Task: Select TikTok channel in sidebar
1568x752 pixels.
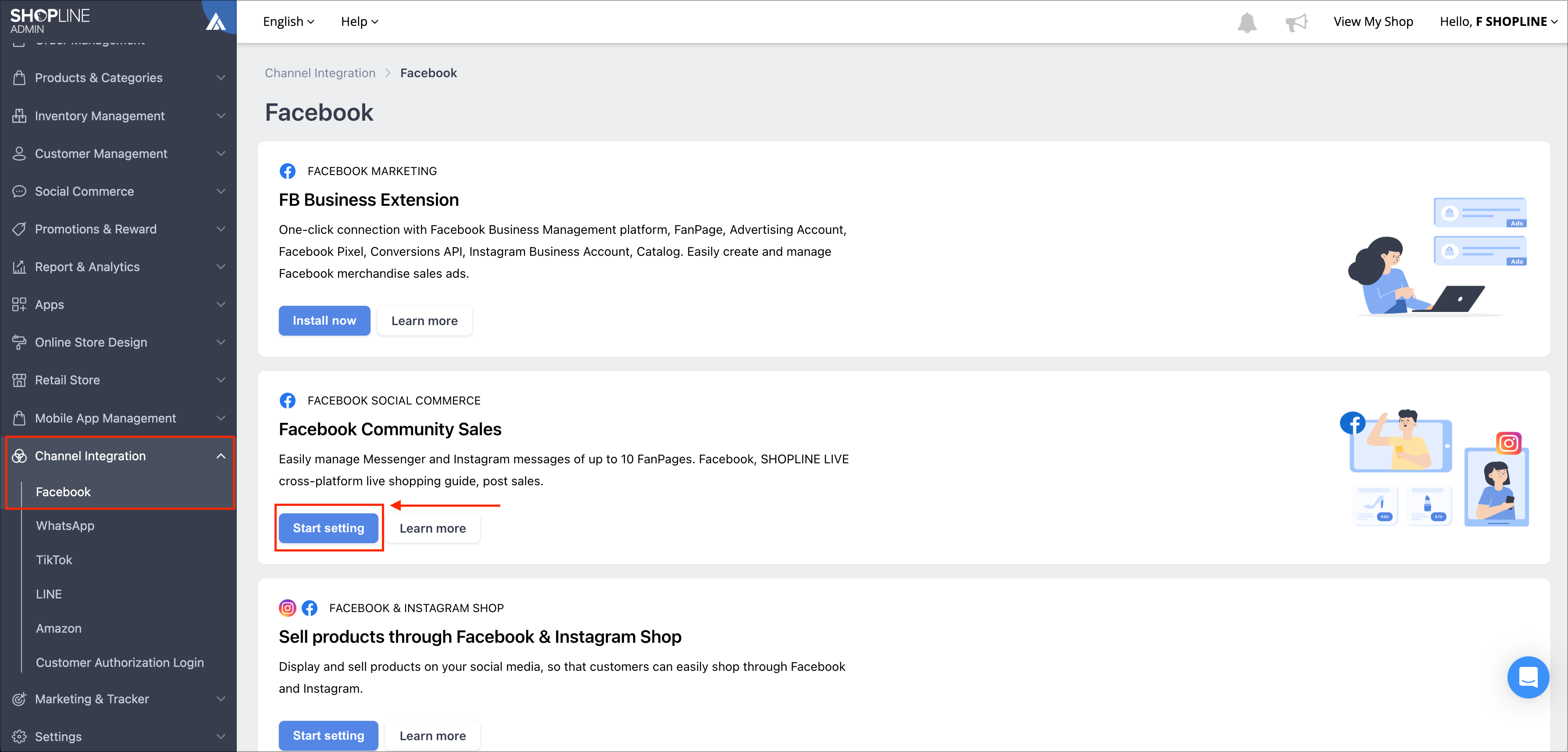Action: [x=53, y=560]
